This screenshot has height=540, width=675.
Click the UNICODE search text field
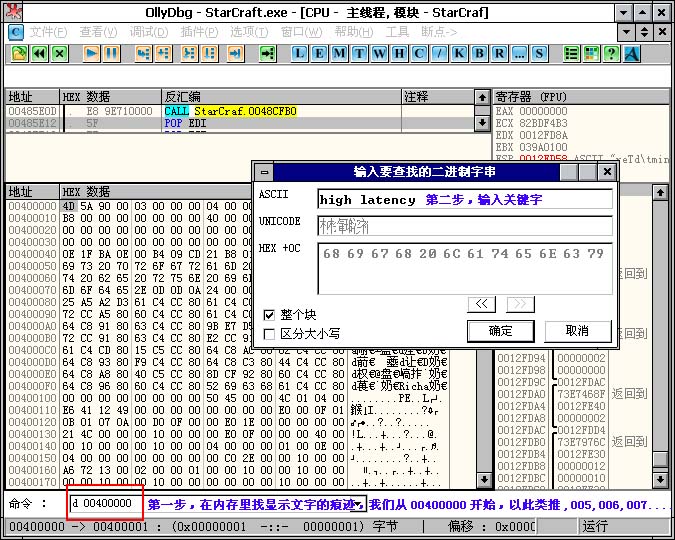pyautogui.click(x=465, y=226)
